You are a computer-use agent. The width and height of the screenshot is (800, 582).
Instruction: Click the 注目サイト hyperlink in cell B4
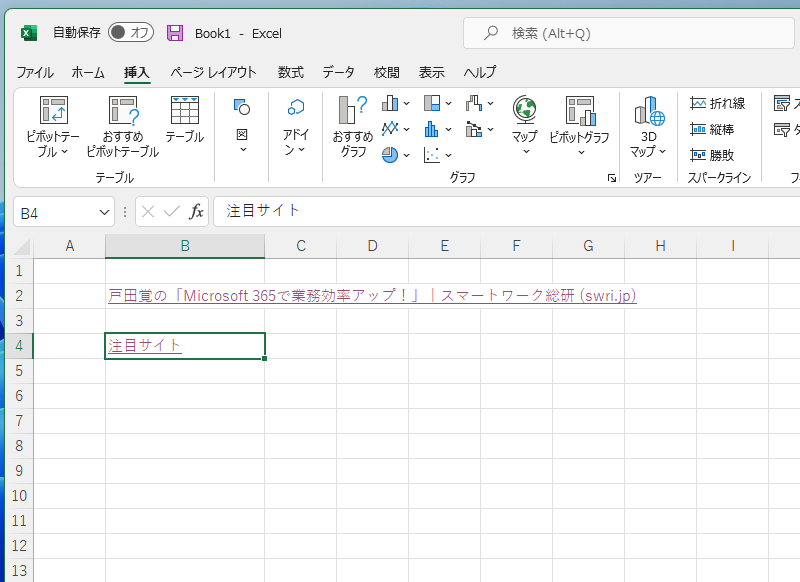tap(144, 346)
